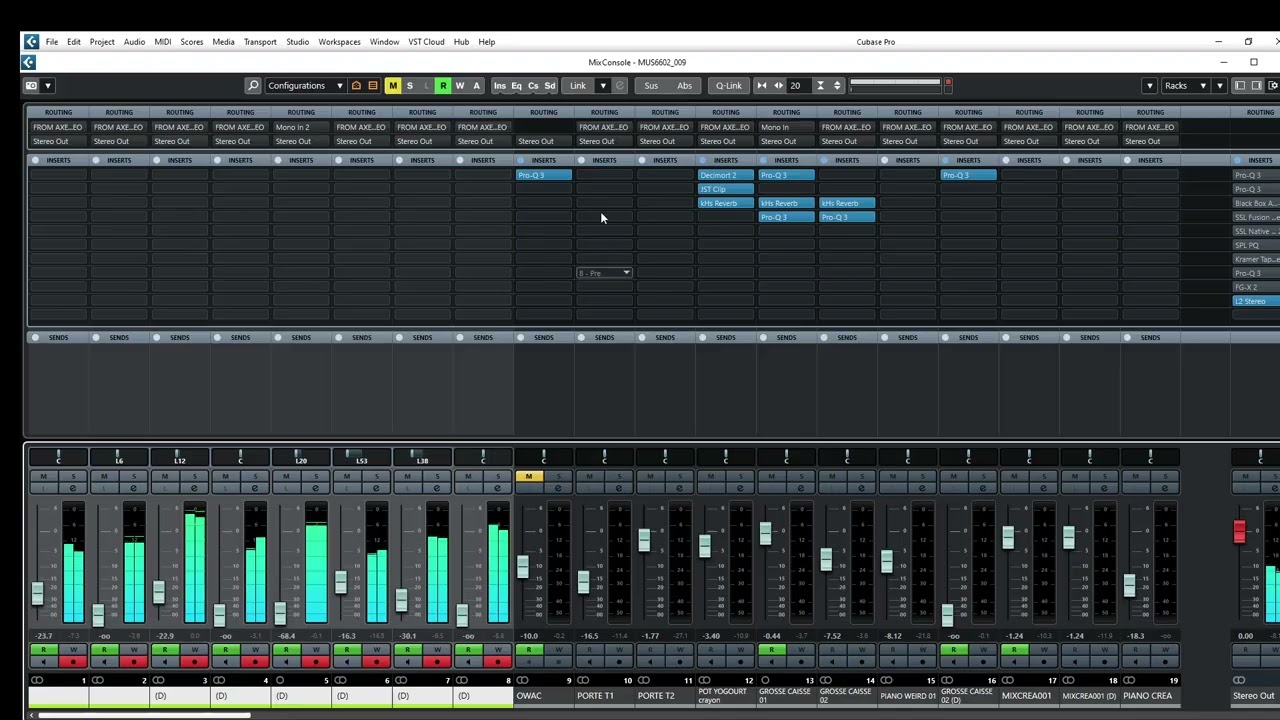Toggle global read R automation in toolbar
This screenshot has height=720, width=1280.
(443, 86)
